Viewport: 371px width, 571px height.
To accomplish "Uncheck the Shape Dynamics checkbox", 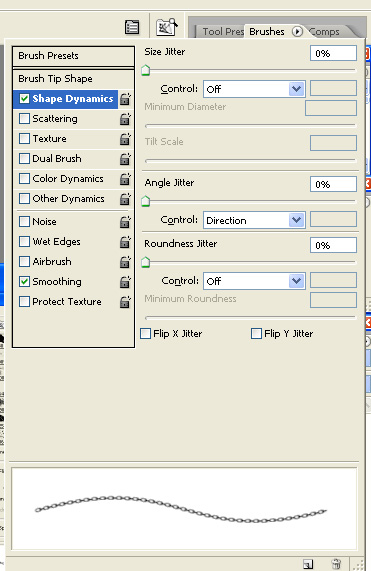I will (x=24, y=99).
